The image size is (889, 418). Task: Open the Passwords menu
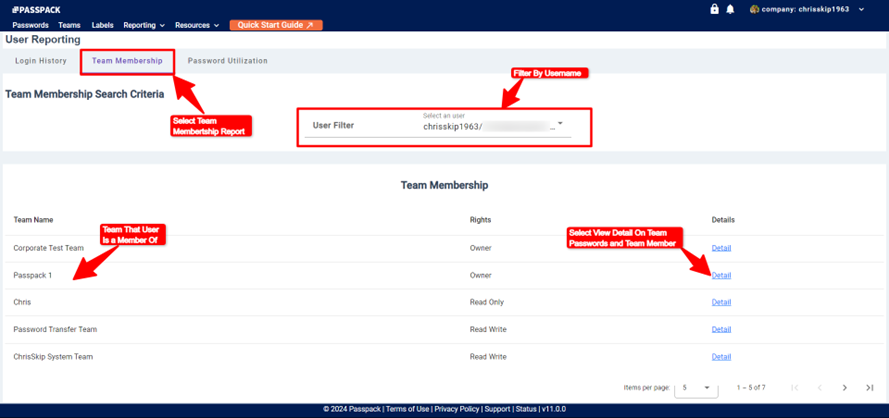pos(30,26)
